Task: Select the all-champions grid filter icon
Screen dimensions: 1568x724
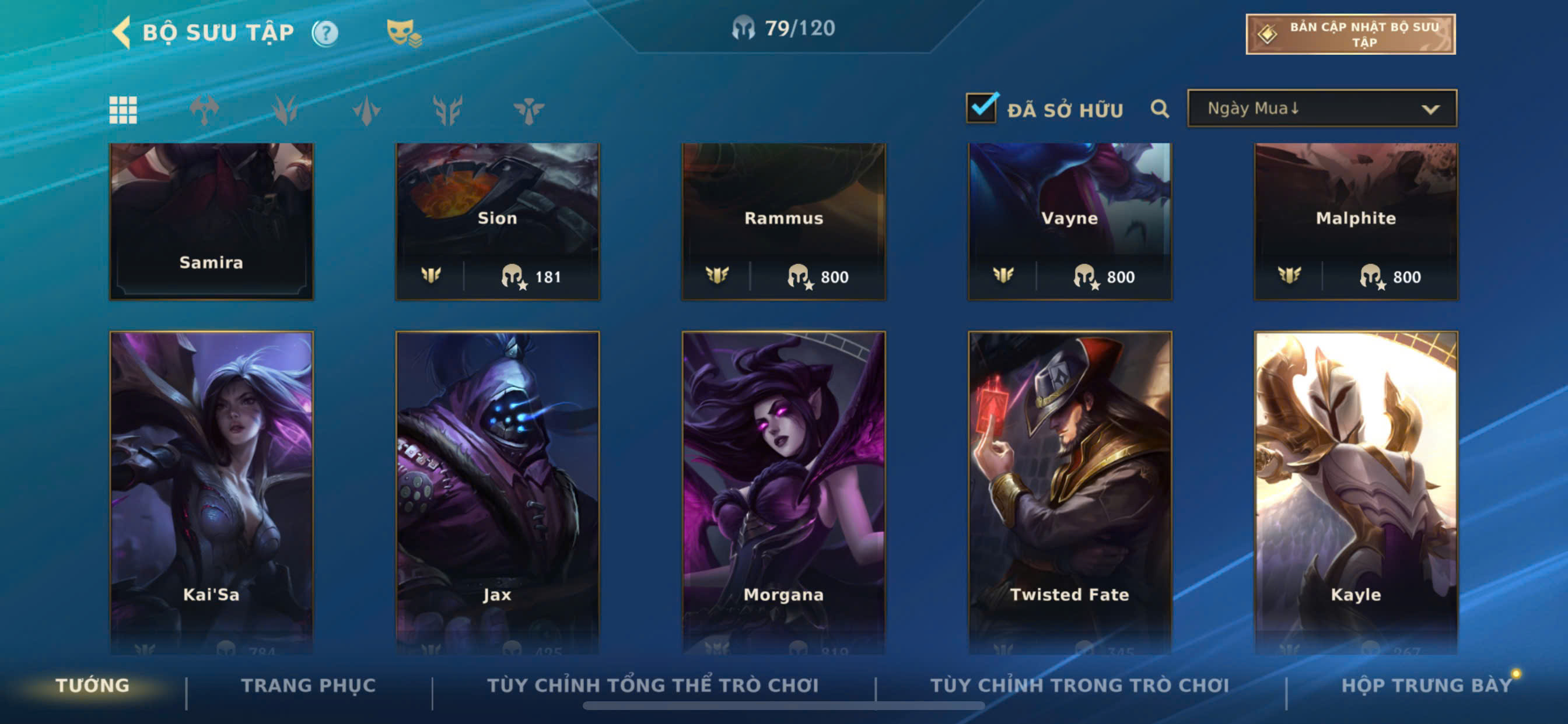Action: (x=123, y=110)
